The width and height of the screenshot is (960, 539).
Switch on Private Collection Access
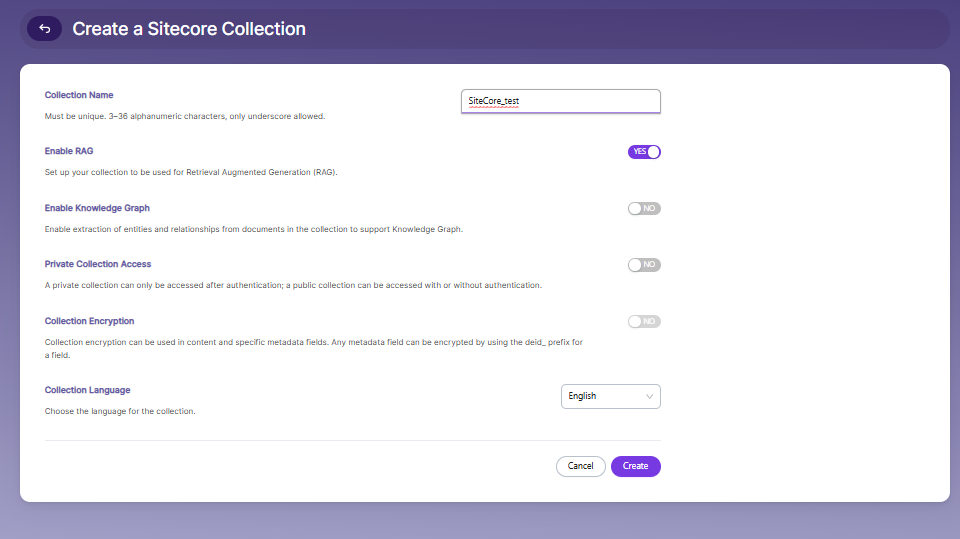point(644,265)
